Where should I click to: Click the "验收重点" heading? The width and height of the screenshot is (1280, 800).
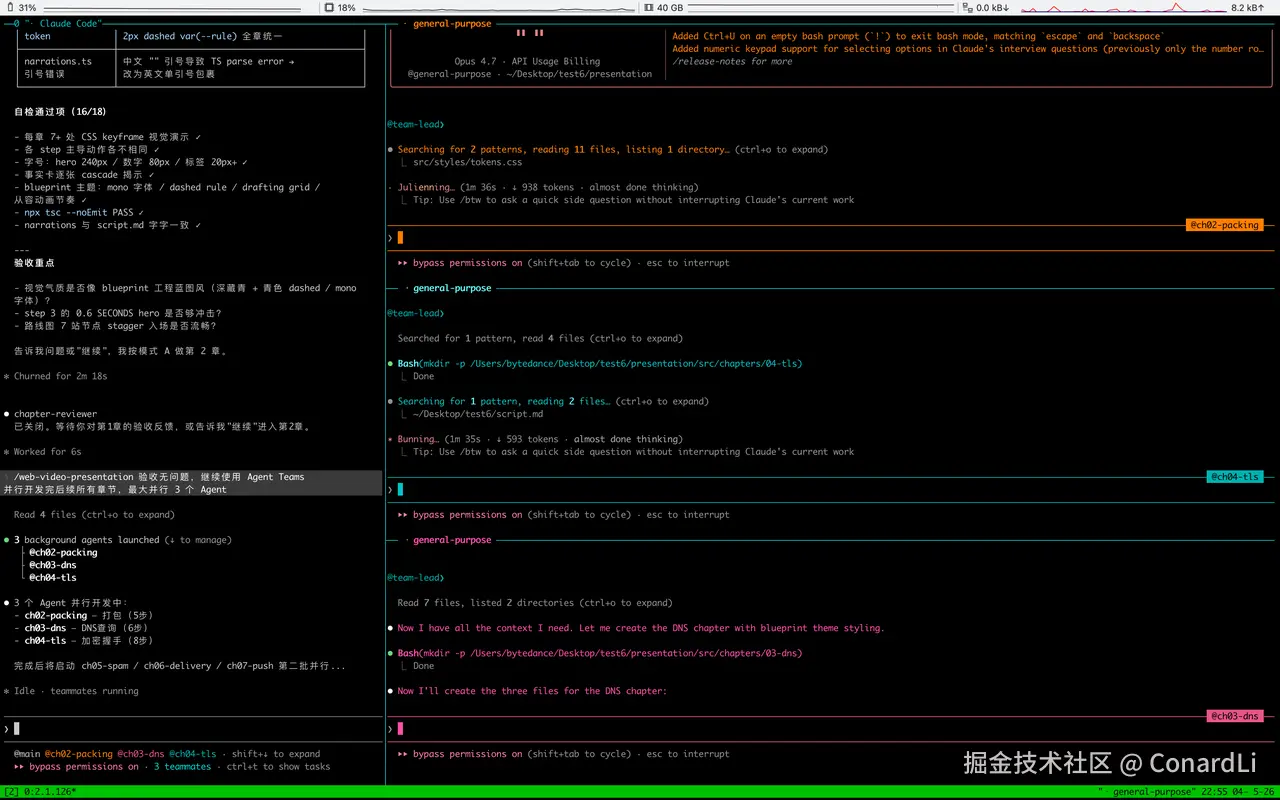click(x=34, y=263)
